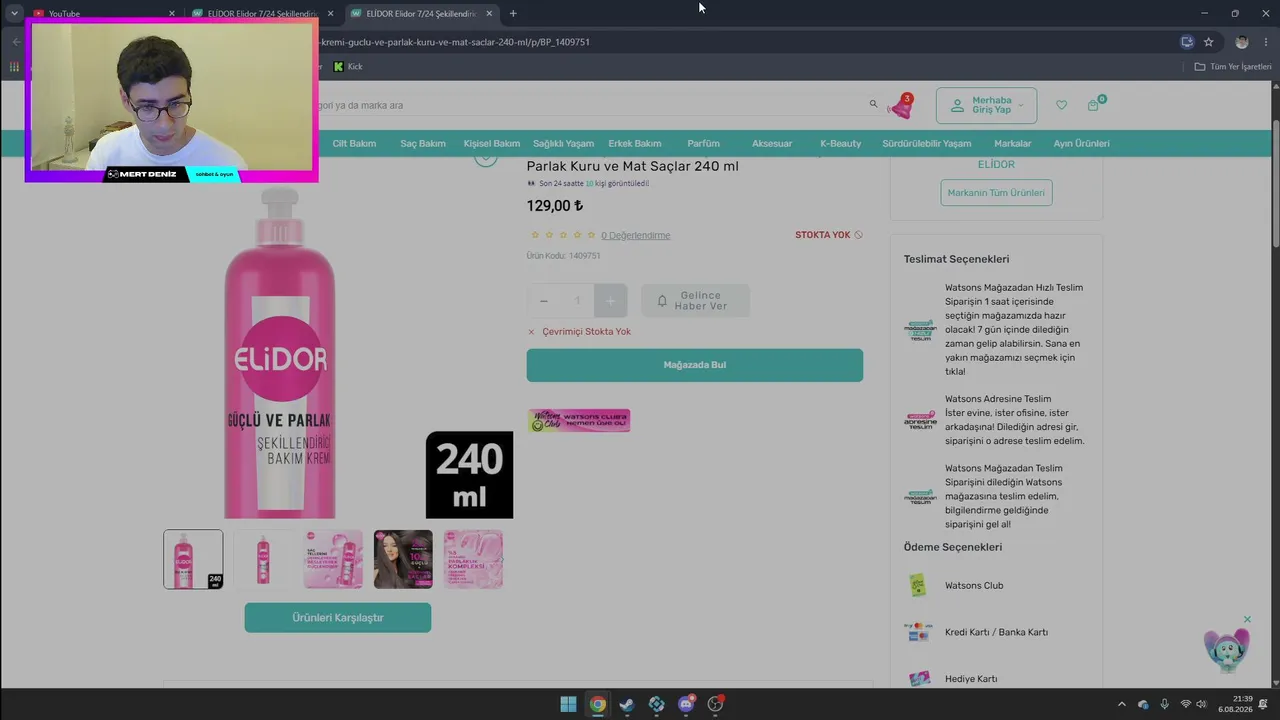Open the Saç Bakım category menu
The width and height of the screenshot is (1280, 720).
coord(423,143)
